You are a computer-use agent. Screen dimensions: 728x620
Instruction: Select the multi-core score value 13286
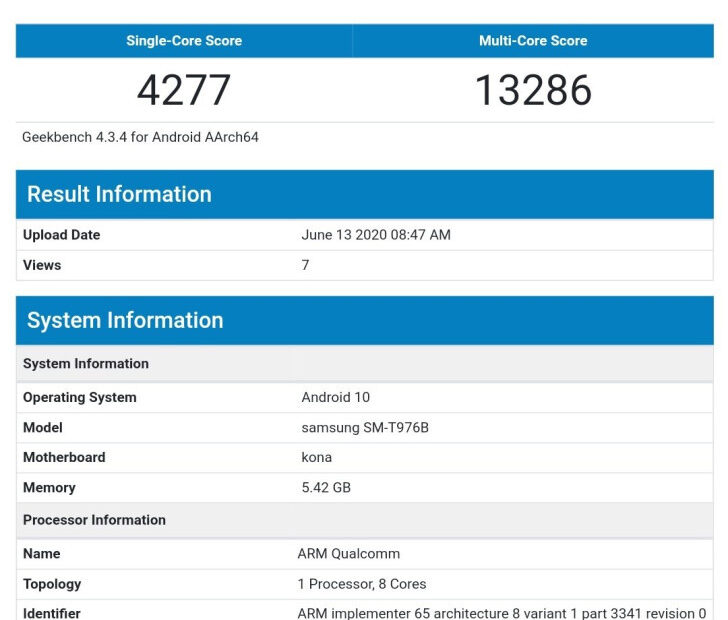[533, 90]
